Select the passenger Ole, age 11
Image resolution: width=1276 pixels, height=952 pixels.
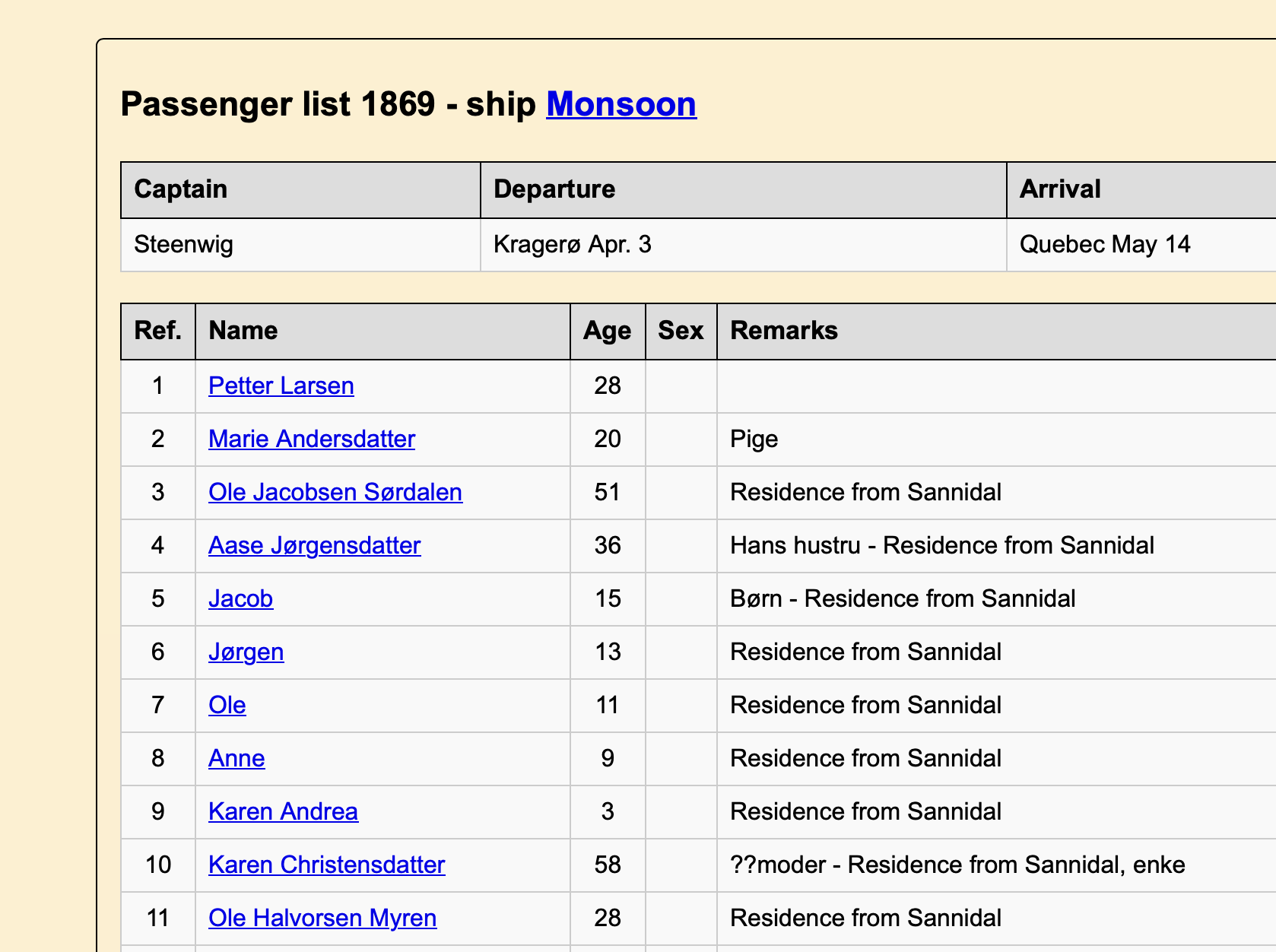(227, 705)
